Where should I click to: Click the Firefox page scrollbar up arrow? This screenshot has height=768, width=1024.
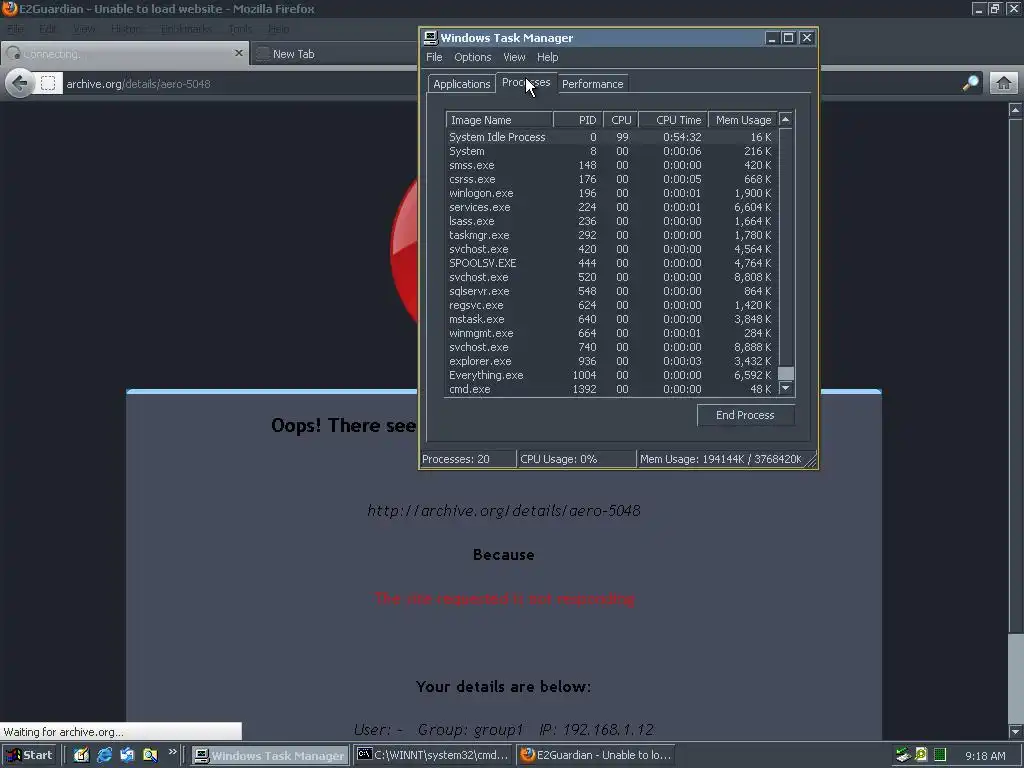pyautogui.click(x=1015, y=110)
